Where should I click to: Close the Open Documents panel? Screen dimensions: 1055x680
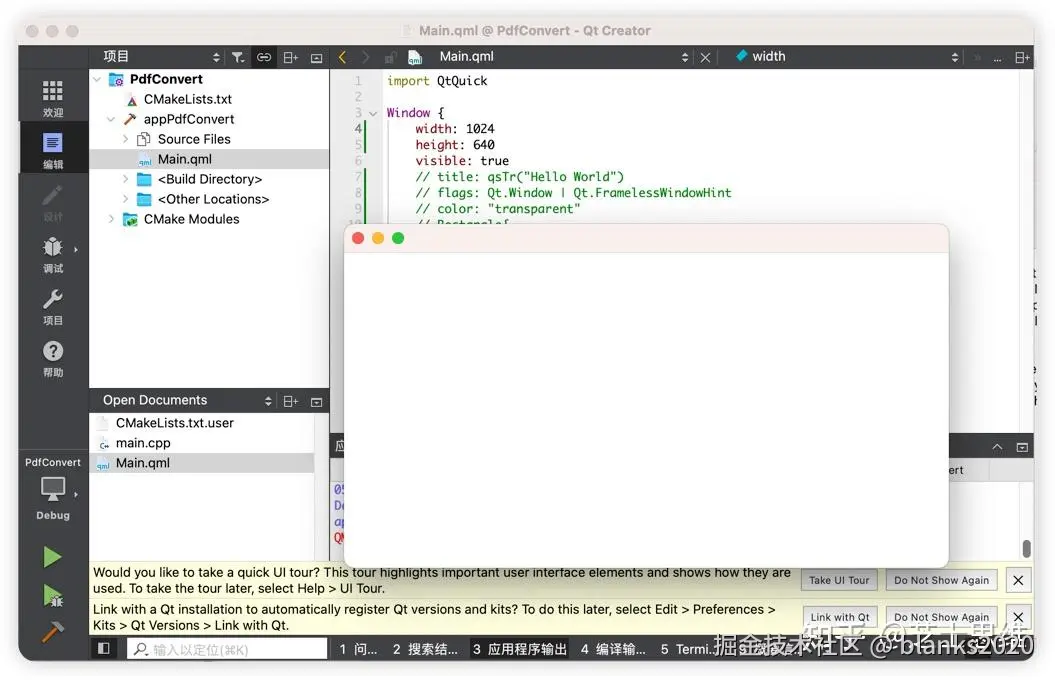tap(316, 402)
